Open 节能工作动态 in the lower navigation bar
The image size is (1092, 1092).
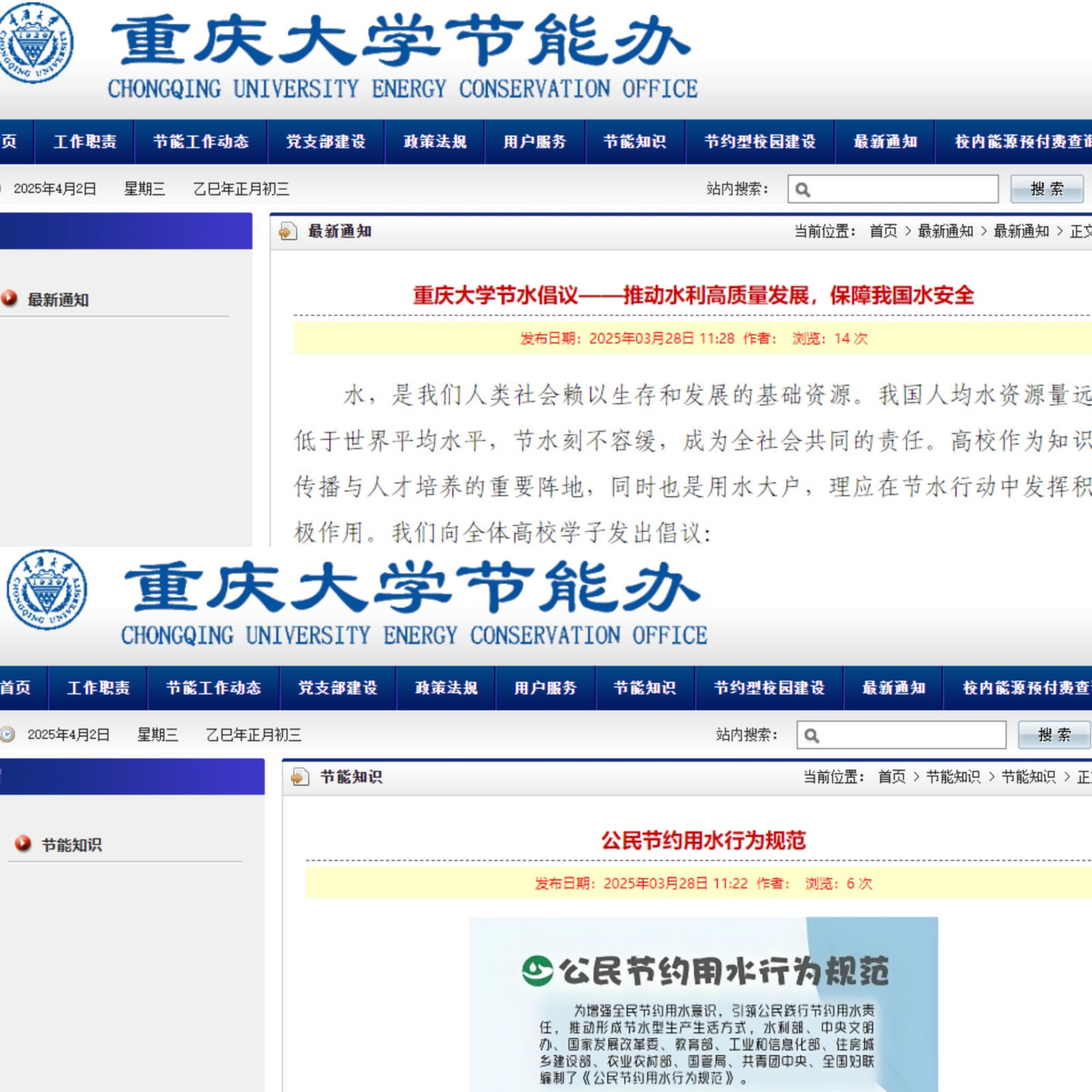click(214, 687)
